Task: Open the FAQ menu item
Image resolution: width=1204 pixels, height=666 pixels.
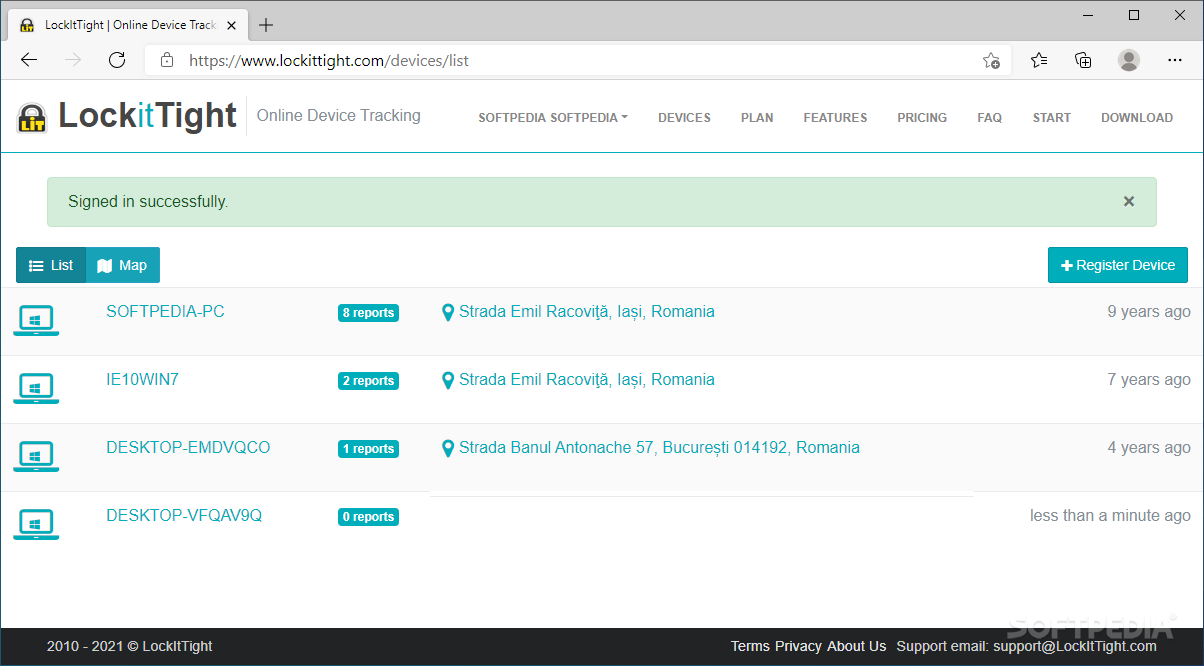Action: click(x=989, y=118)
